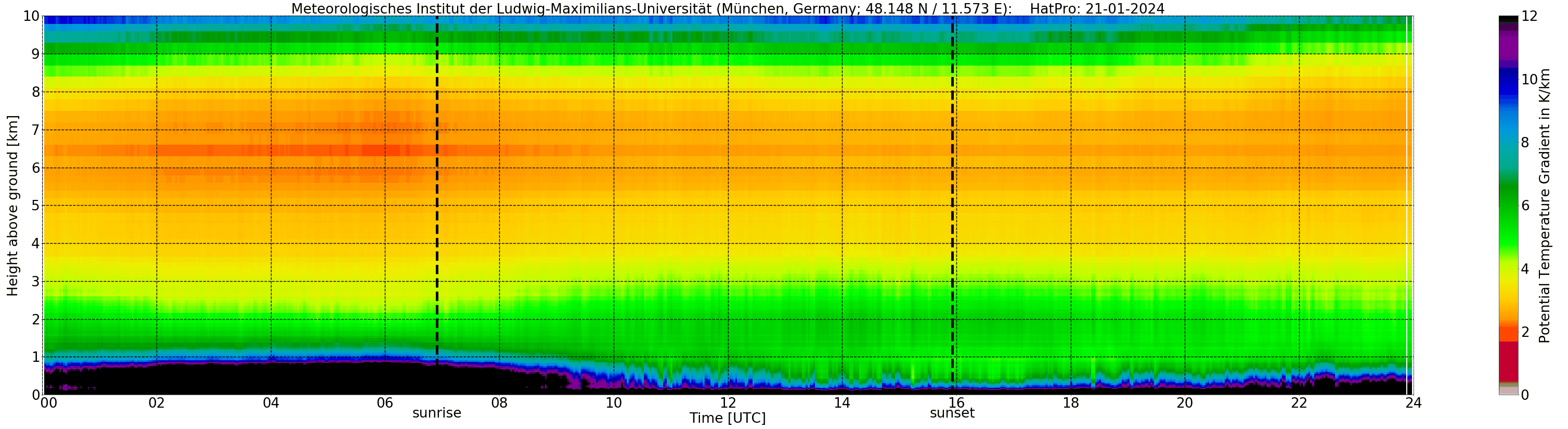Click the sunrise label under time axis
The height and width of the screenshot is (429, 1568).
pyautogui.click(x=436, y=413)
